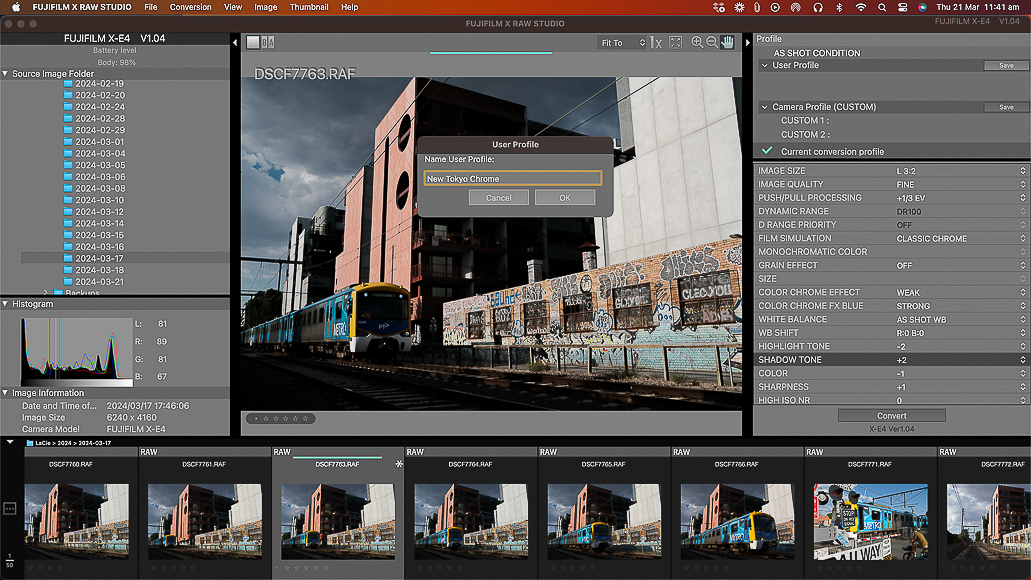Collapse the left panel arrow
The width and height of the screenshot is (1031, 580).
pos(235,43)
